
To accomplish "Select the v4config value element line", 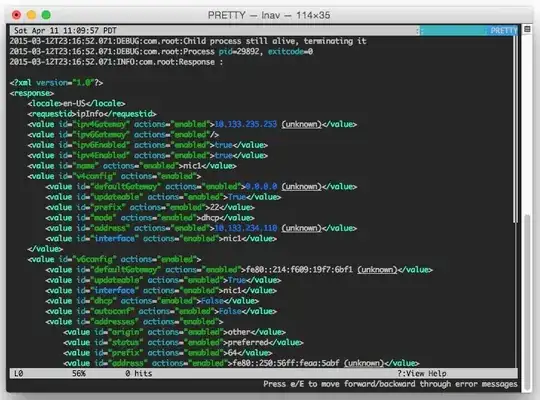I will 114,176.
